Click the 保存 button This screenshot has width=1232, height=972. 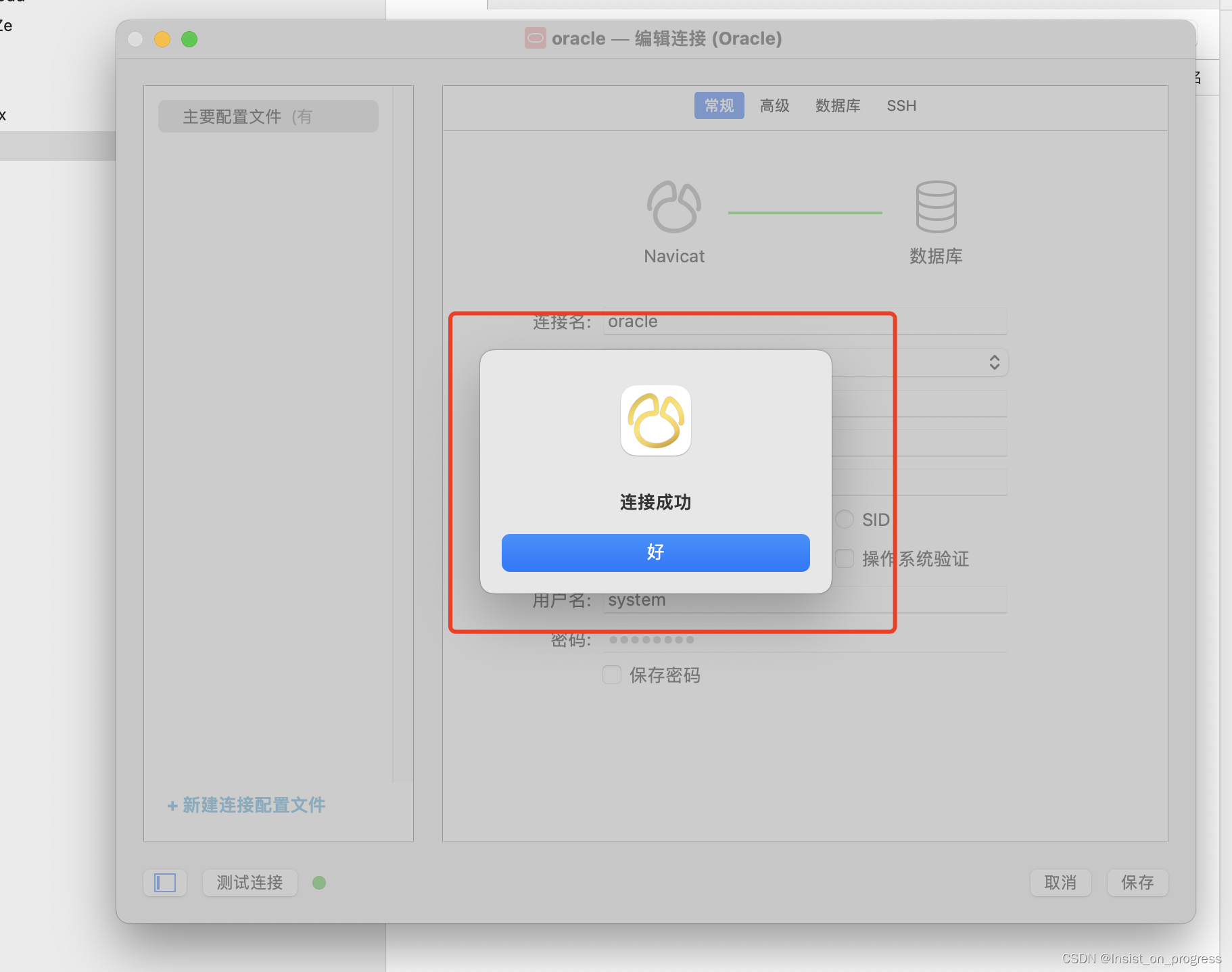pyautogui.click(x=1137, y=882)
